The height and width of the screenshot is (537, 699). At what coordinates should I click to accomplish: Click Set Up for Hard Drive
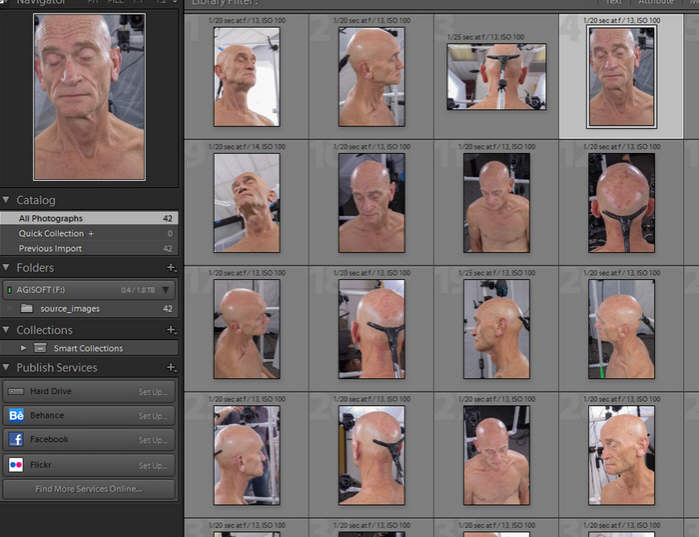click(x=153, y=392)
